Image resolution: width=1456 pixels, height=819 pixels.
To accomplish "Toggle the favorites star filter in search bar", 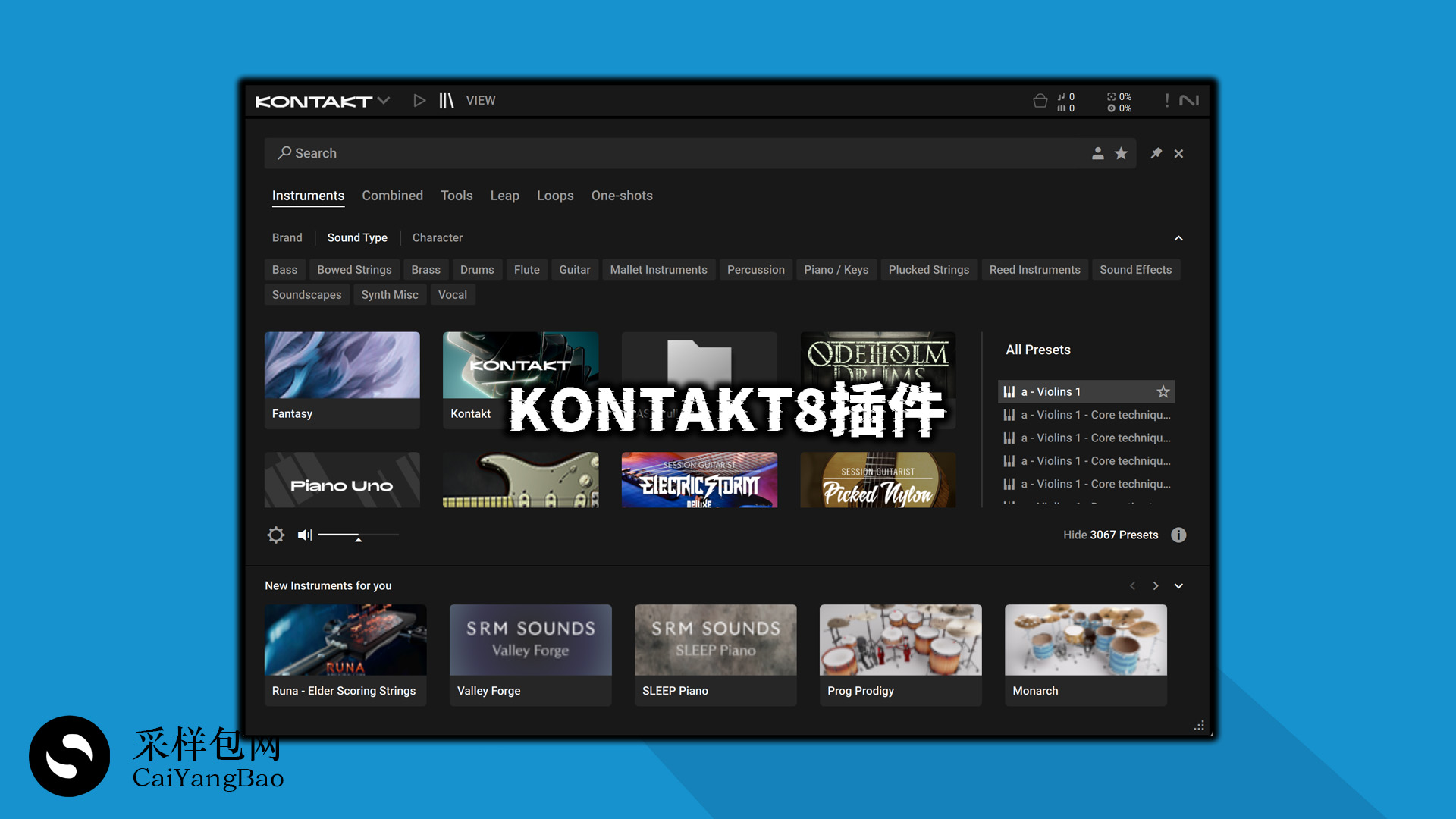I will coord(1121,153).
